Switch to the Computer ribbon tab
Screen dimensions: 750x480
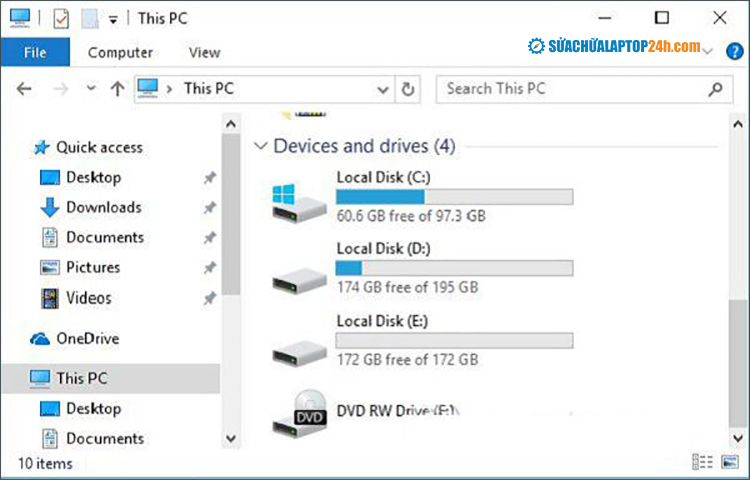tap(120, 52)
